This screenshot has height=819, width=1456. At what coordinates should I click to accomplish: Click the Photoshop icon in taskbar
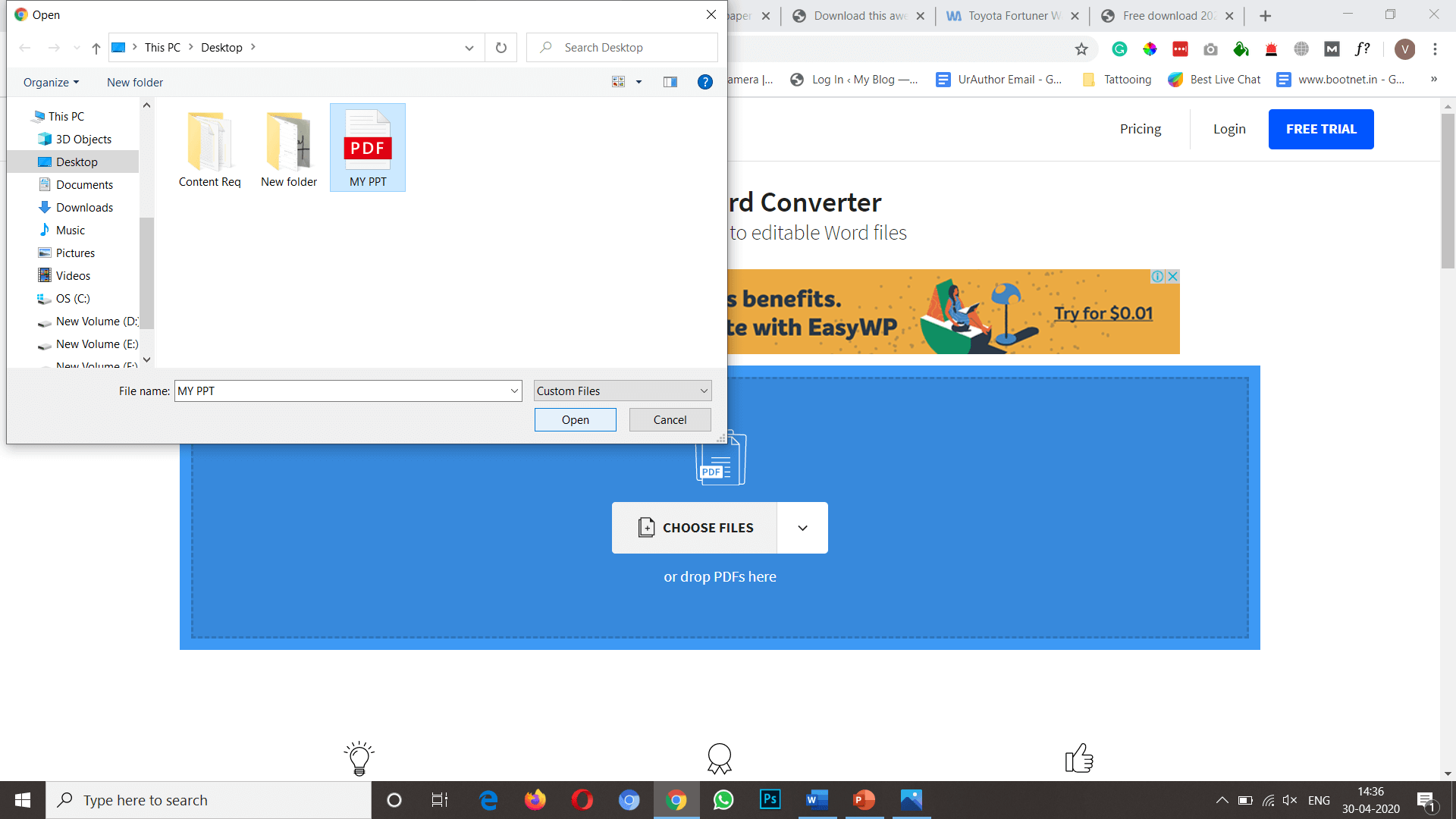point(769,799)
